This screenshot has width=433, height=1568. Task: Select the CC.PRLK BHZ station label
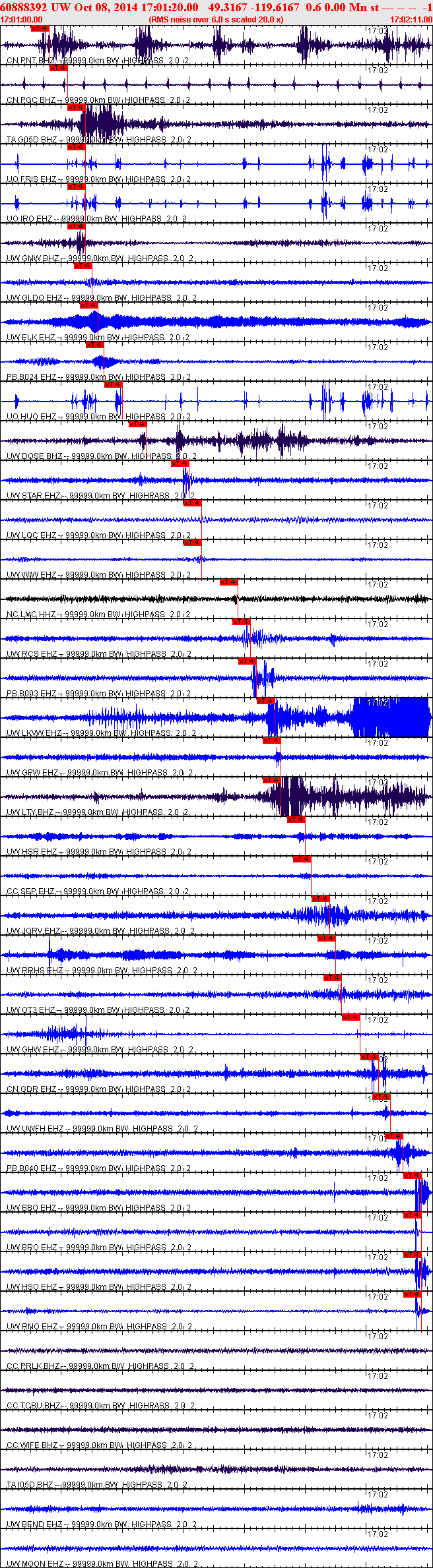[x=33, y=1366]
